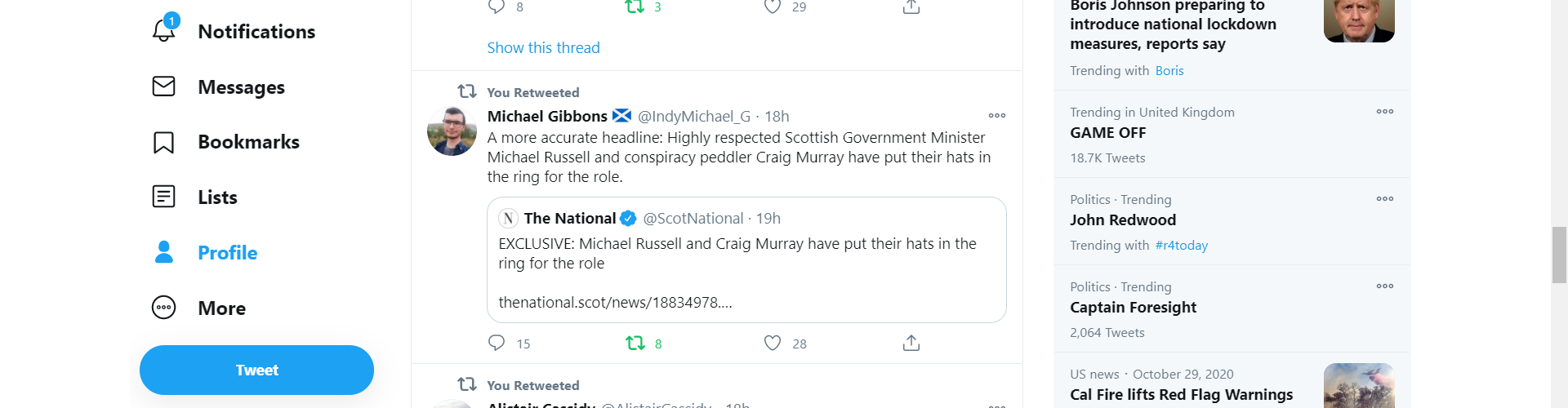This screenshot has height=408, width=1568.
Task: Select Captain Foresight trending topic
Action: [x=1133, y=308]
